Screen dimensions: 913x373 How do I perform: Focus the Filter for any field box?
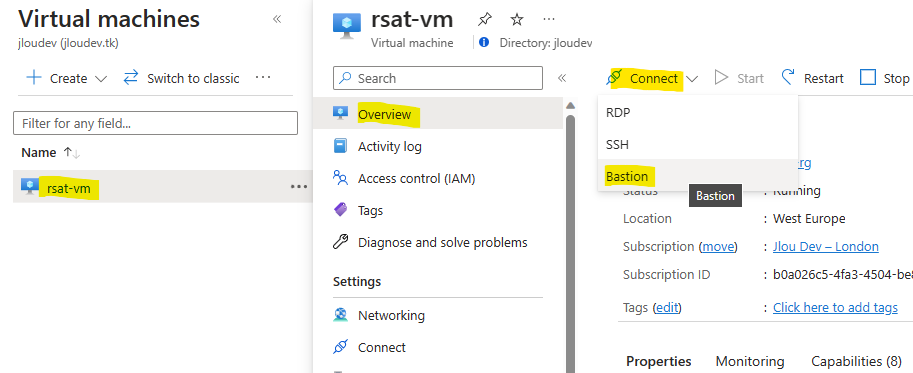[x=155, y=123]
